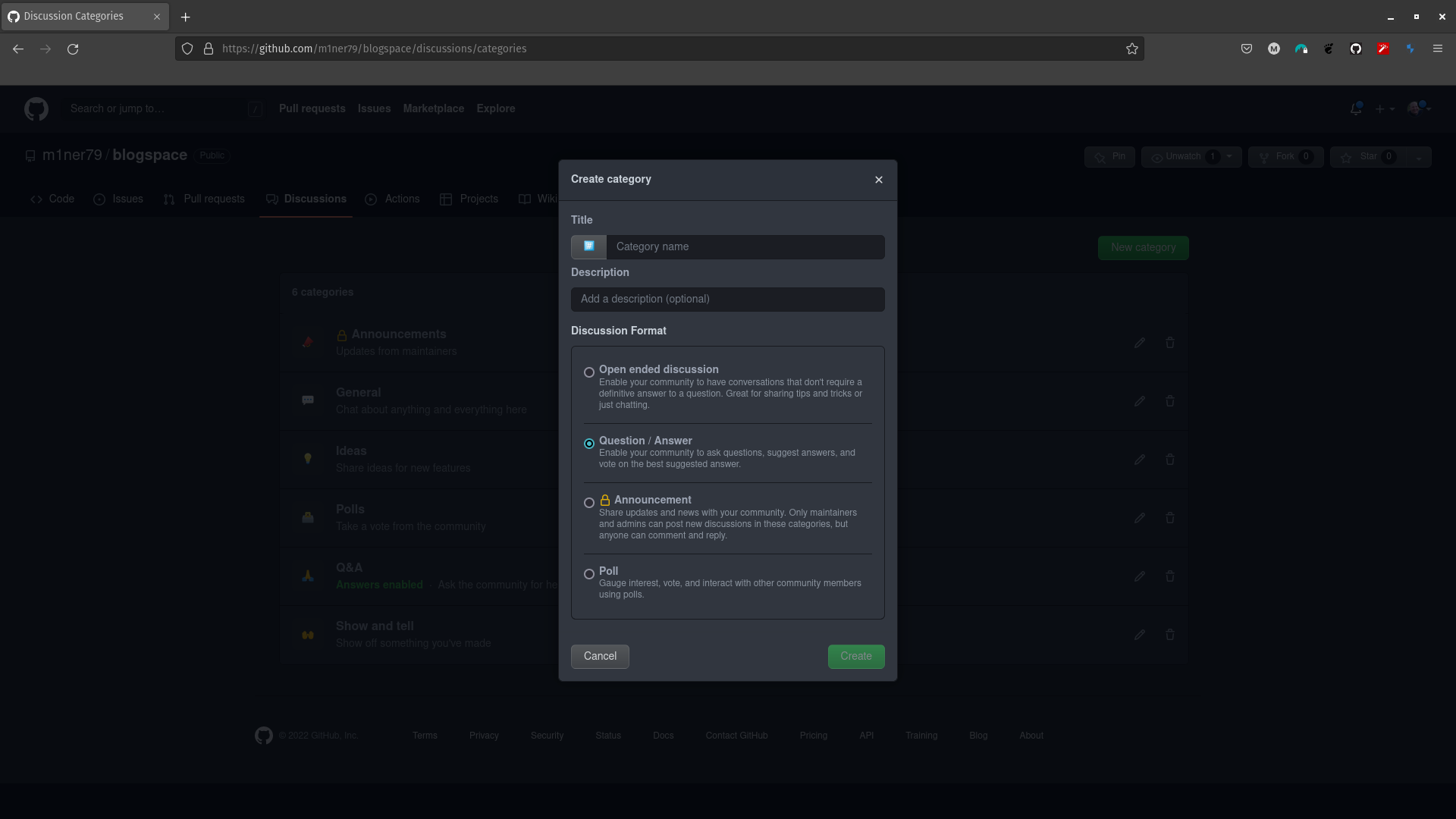Open the Discussions tab navigation
This screenshot has height=819, width=1456.
[x=315, y=199]
